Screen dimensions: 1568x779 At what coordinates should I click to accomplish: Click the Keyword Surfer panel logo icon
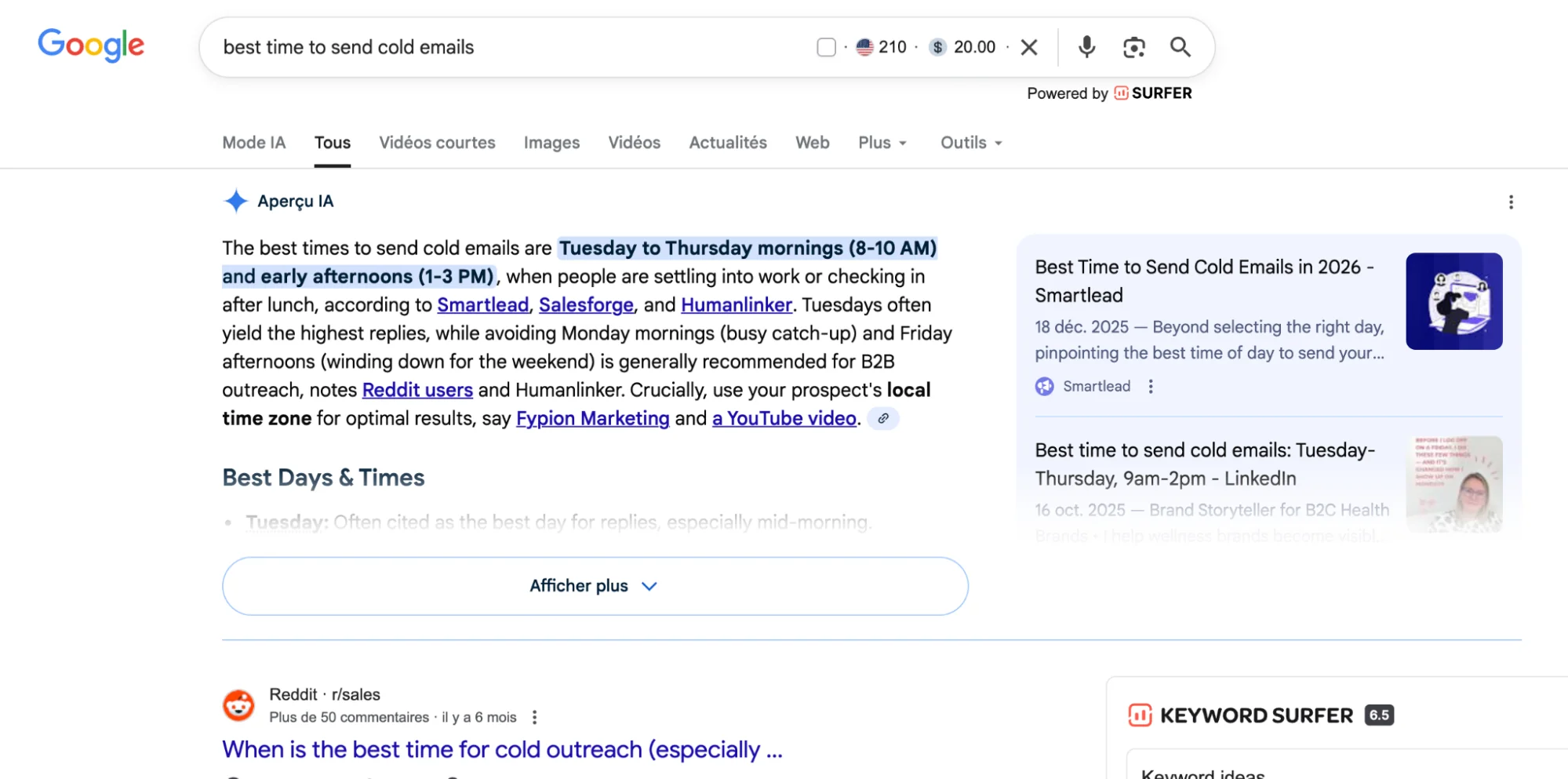pos(1140,715)
